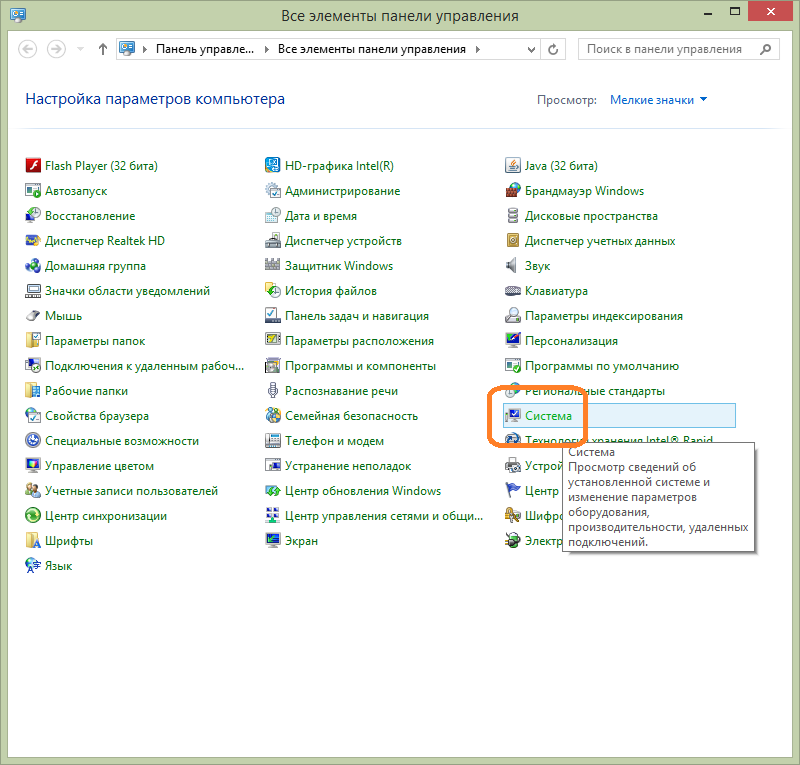
Task: Expand the chevron after Панель управле...
Action: tap(266, 50)
